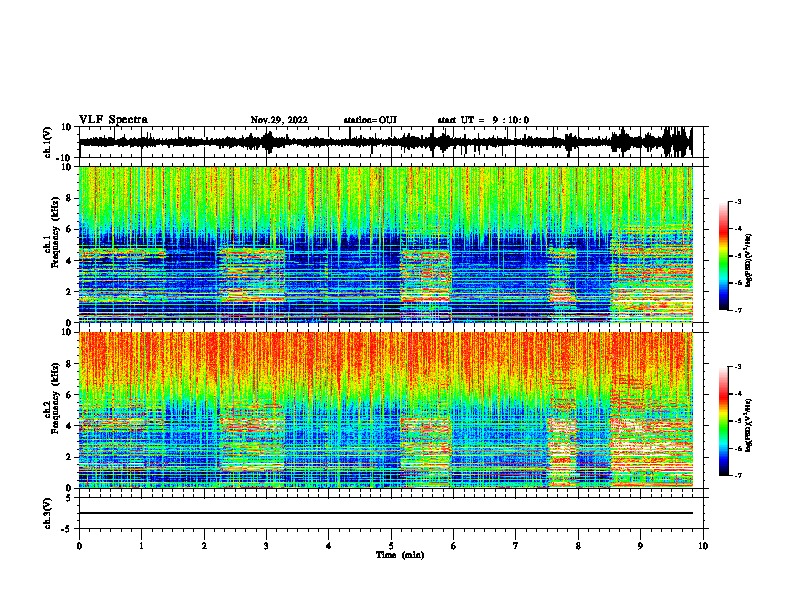Click the "start UT = 9 : 10: 0" text
This screenshot has height=612, width=792.
pos(483,120)
